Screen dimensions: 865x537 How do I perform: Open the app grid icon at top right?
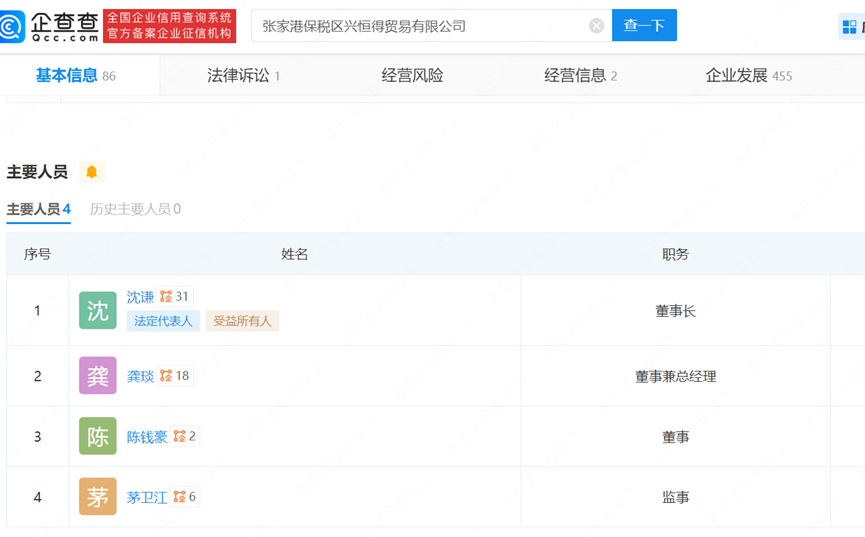click(x=849, y=26)
